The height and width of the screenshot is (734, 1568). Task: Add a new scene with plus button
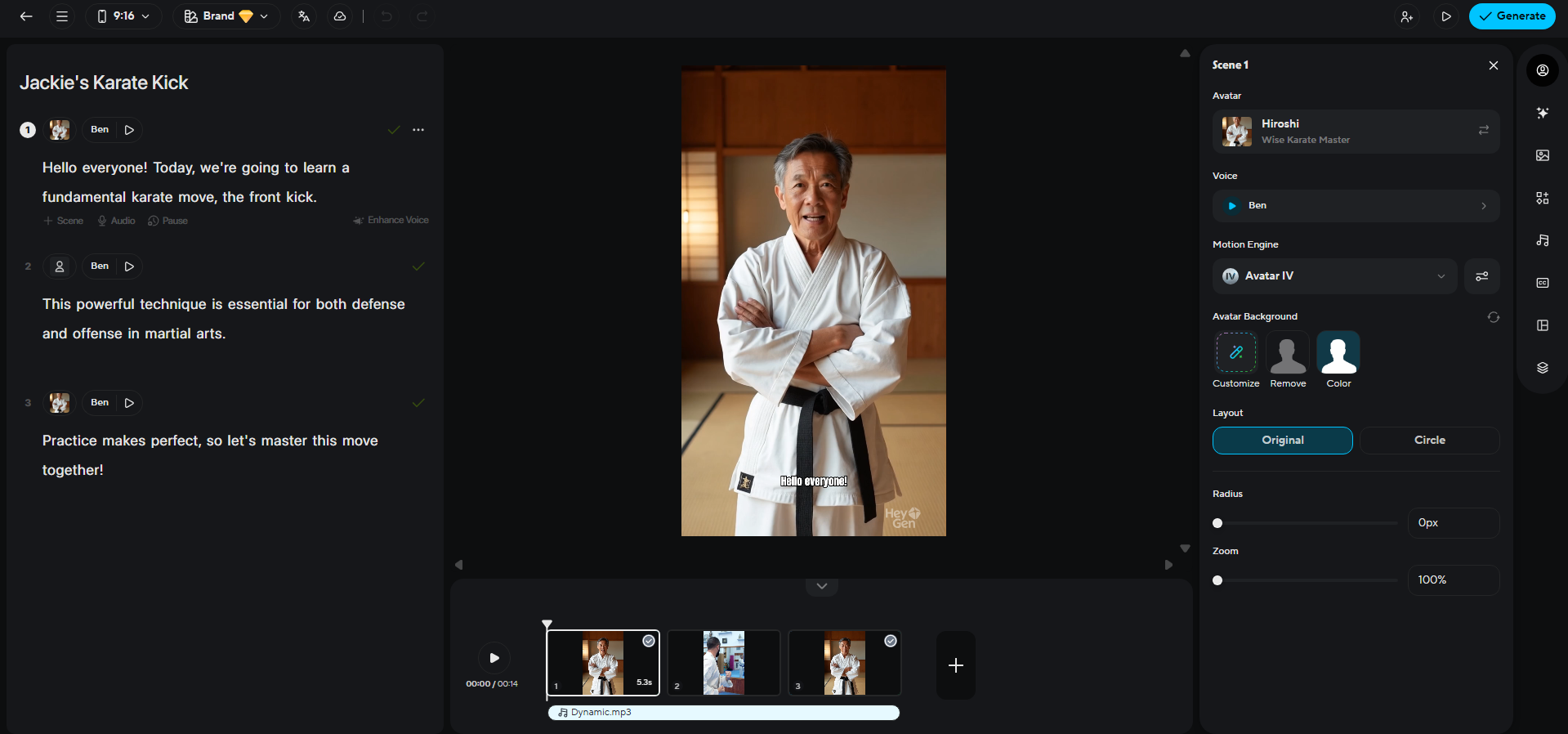tap(956, 665)
